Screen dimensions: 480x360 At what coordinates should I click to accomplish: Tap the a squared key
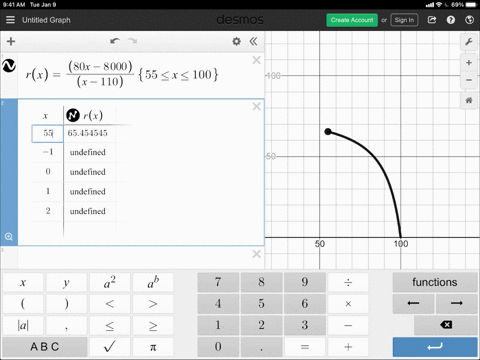pos(110,282)
